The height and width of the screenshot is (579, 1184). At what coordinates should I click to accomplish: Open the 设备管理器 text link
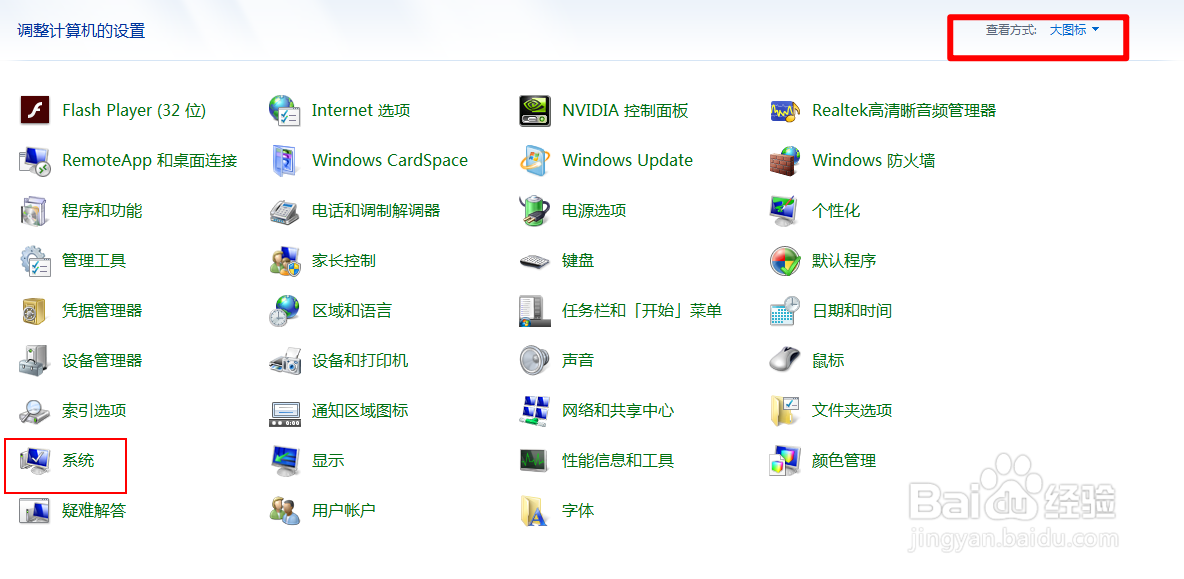point(102,360)
